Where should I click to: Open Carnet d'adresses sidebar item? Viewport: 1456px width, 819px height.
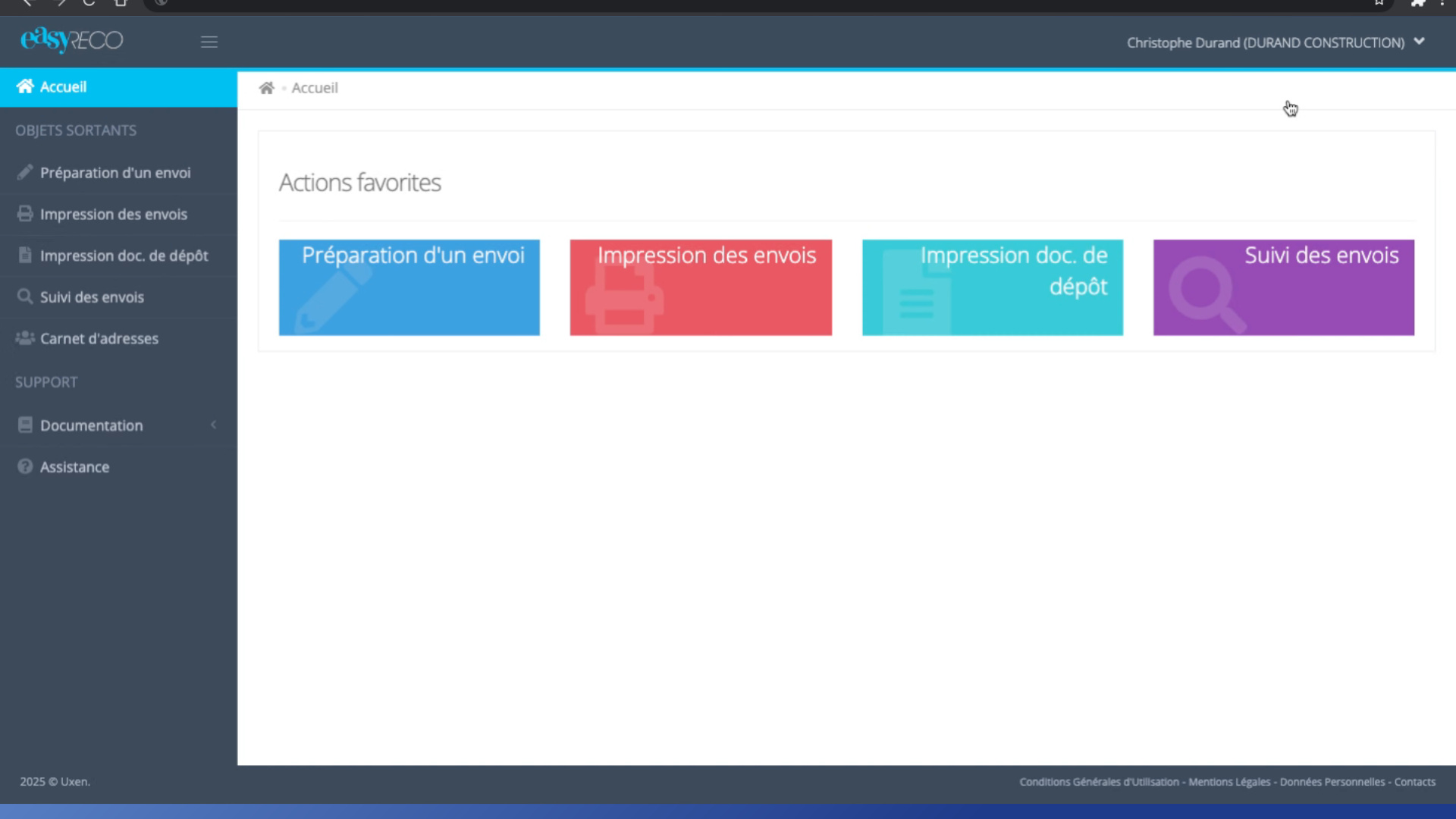[x=118, y=339]
